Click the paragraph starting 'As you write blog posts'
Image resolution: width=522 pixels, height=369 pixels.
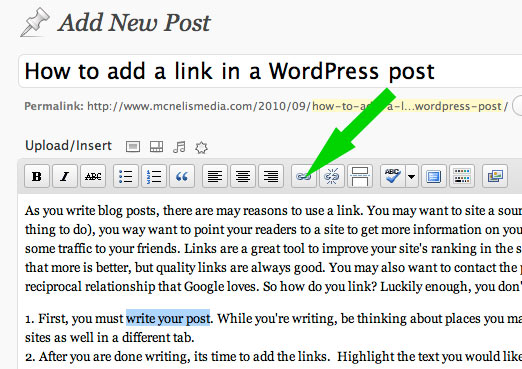click(x=273, y=248)
